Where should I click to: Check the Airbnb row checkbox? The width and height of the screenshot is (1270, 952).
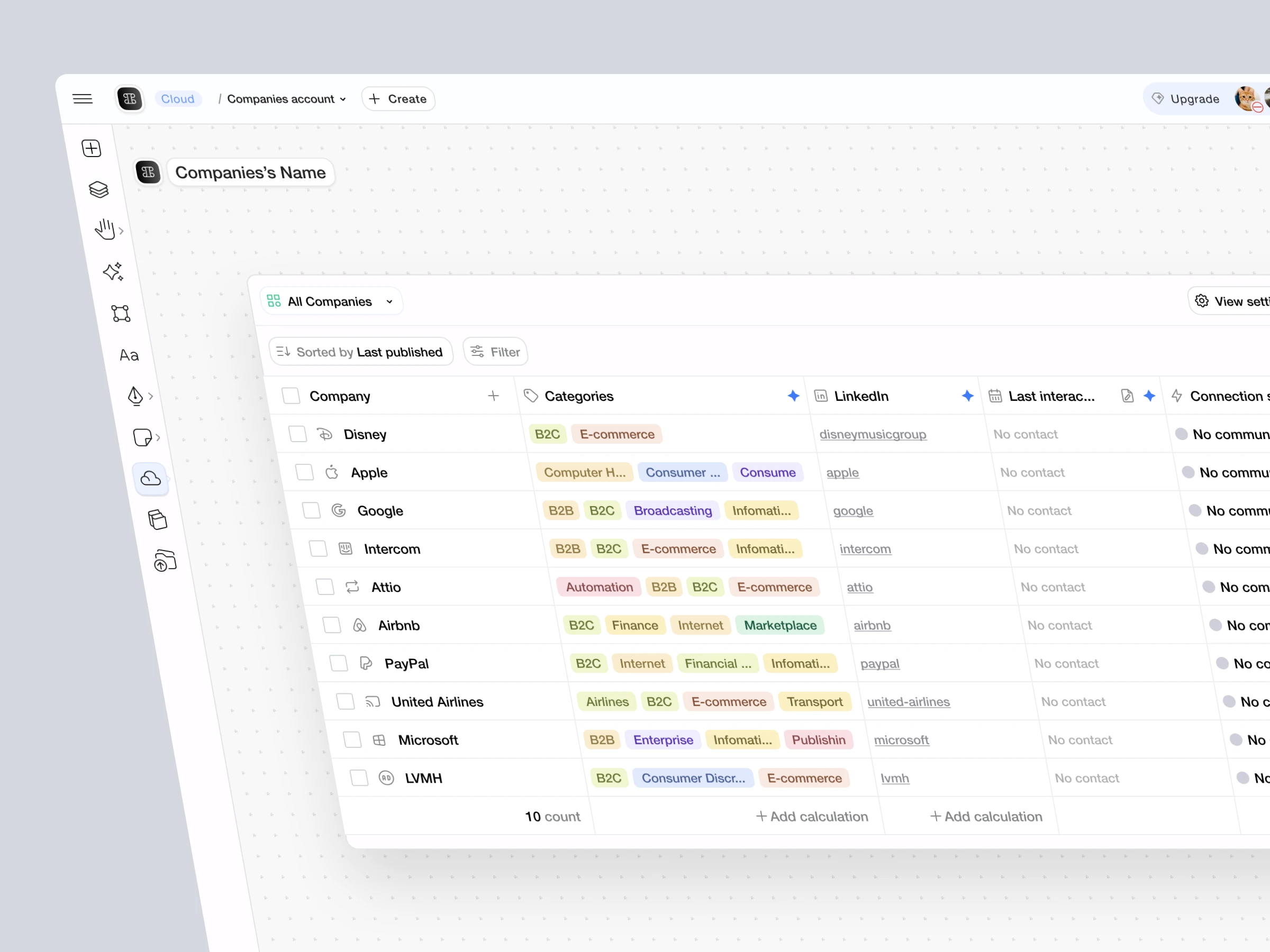[332, 626]
